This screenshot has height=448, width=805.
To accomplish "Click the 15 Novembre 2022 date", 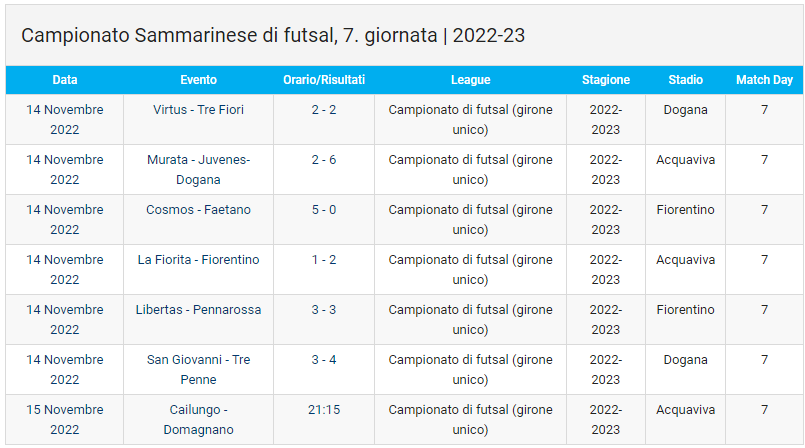I will click(x=65, y=419).
